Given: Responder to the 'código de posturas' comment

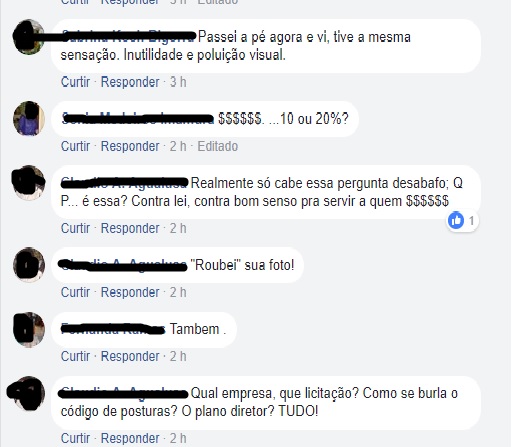Looking at the screenshot, I should (130, 438).
